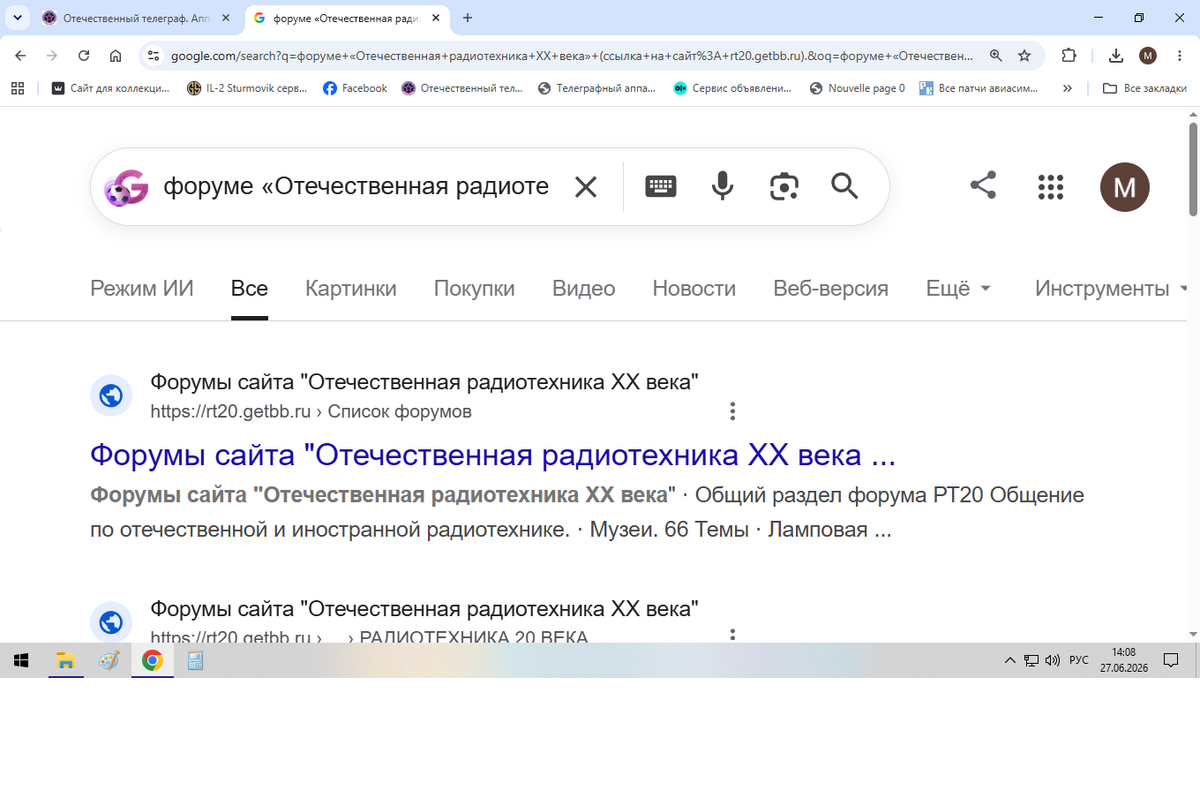Open Google apps grid

pyautogui.click(x=1050, y=186)
